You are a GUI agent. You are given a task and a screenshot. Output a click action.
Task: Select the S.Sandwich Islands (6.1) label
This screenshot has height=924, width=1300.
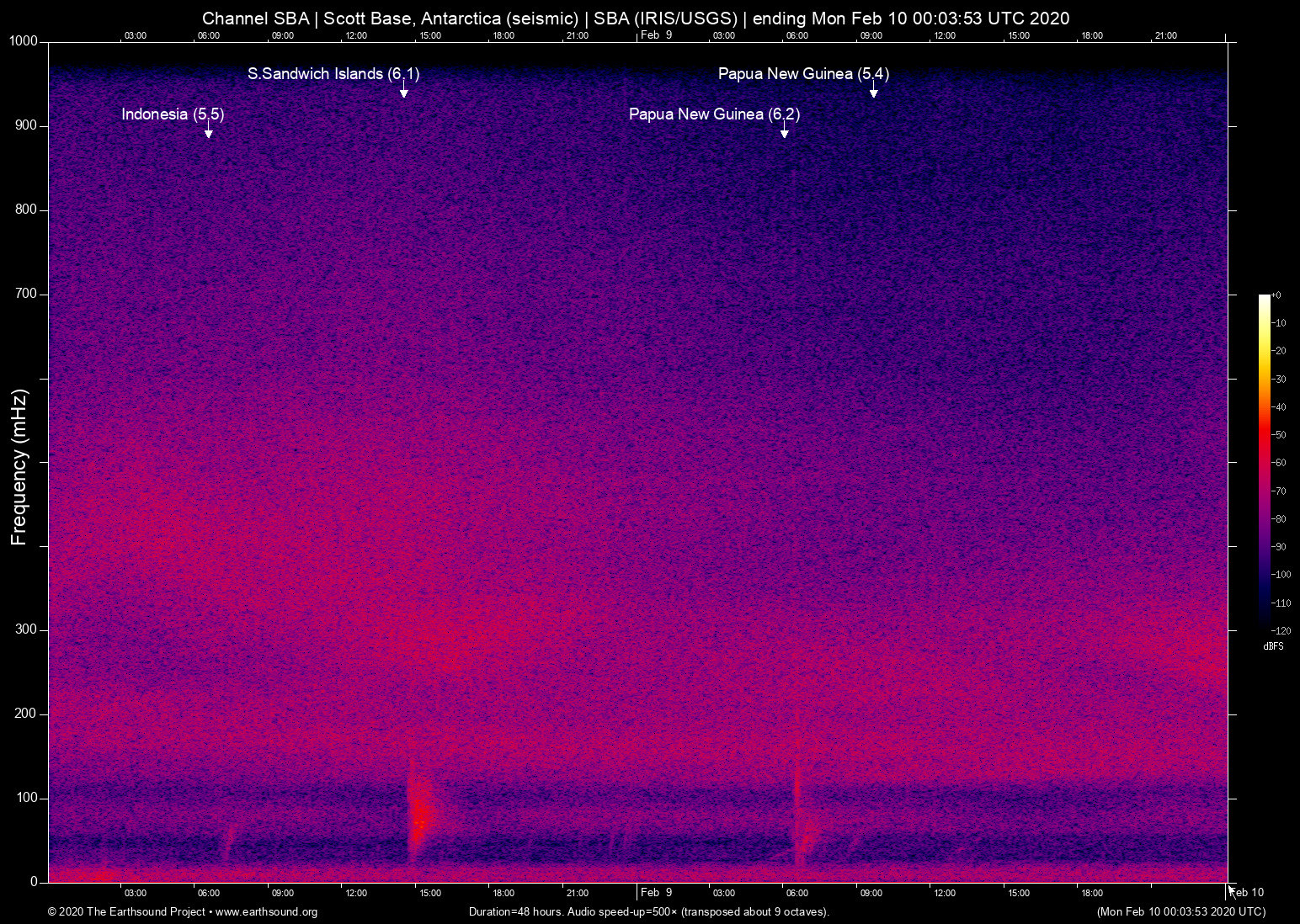(333, 74)
